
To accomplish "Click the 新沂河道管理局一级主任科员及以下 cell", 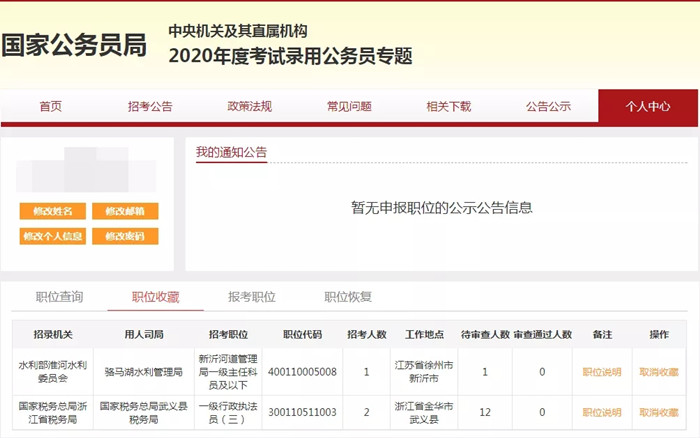I will [228, 372].
